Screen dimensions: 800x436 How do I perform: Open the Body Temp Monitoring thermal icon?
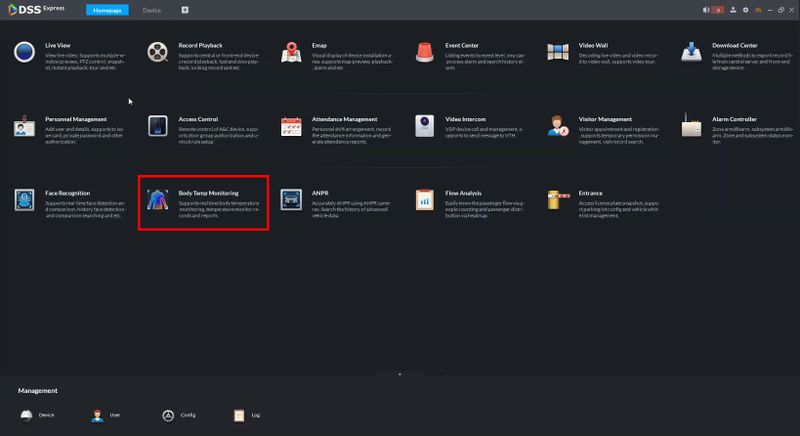(x=158, y=200)
